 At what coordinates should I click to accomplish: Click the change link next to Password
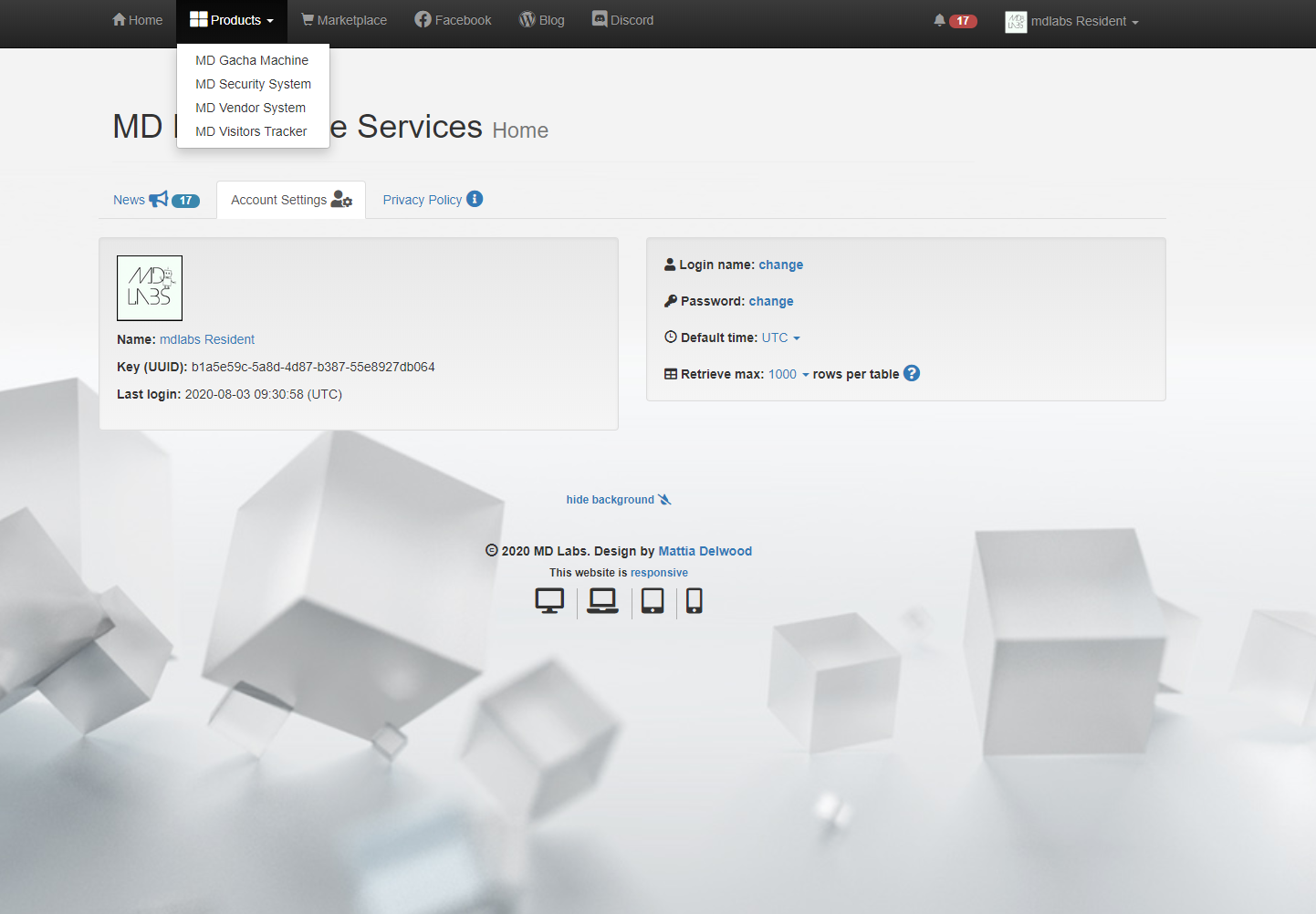tap(771, 301)
